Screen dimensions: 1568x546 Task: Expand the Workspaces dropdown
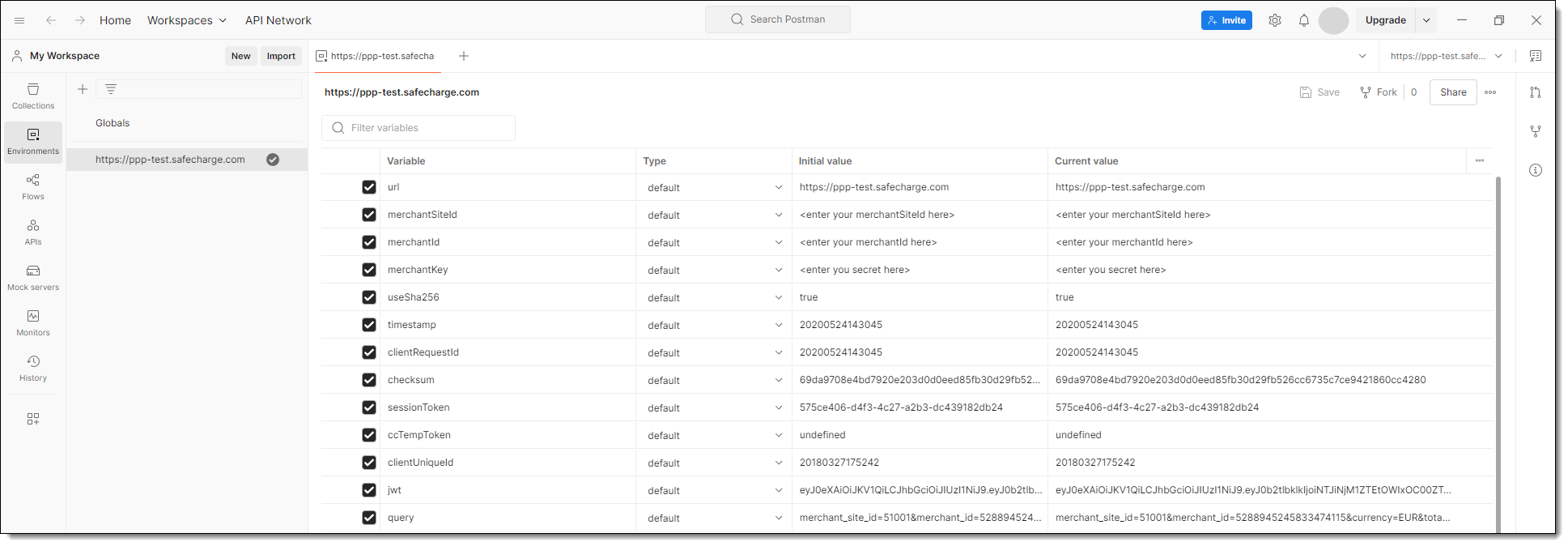(187, 20)
